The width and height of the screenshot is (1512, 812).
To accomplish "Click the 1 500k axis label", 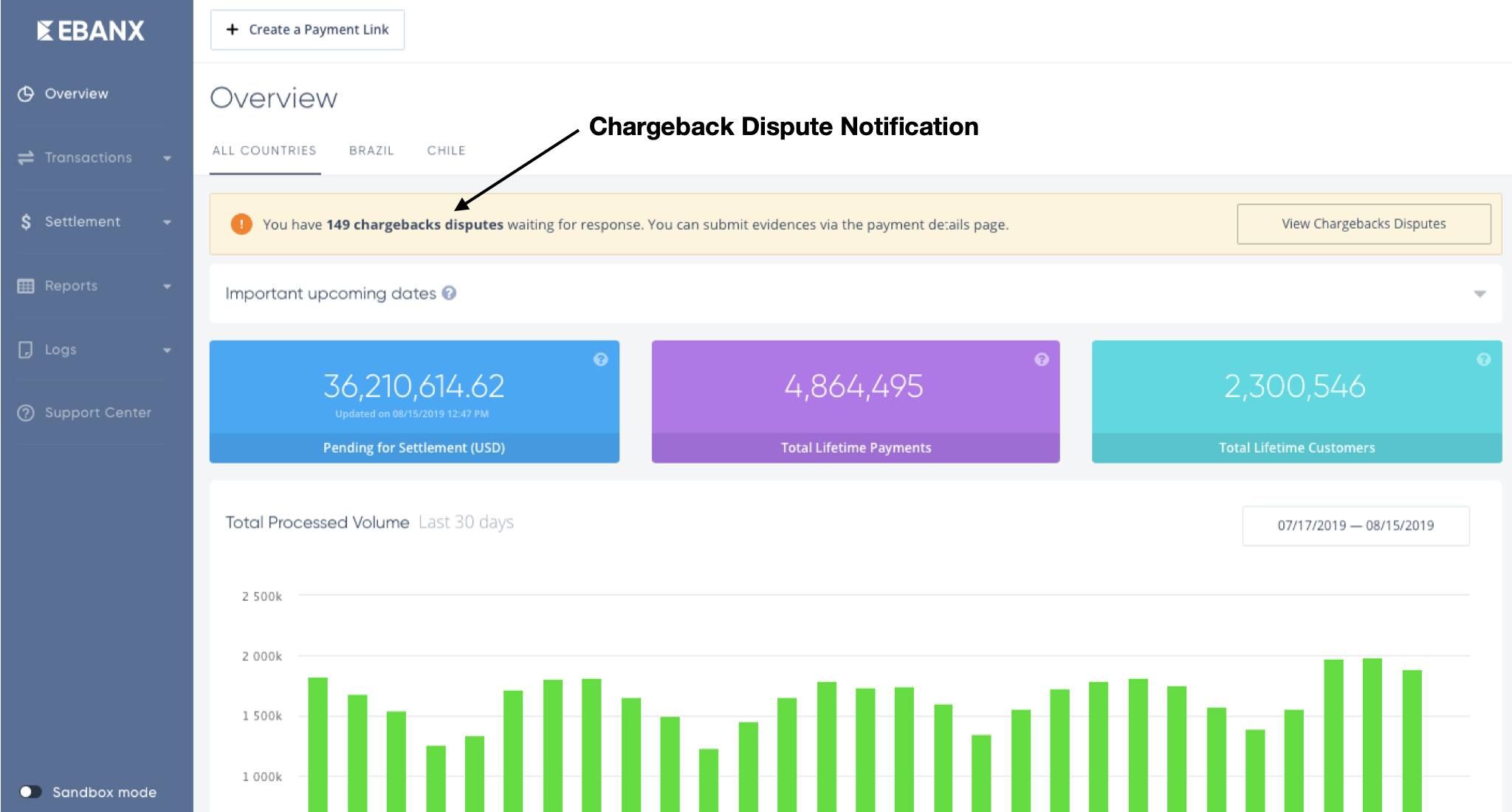I will tap(262, 716).
